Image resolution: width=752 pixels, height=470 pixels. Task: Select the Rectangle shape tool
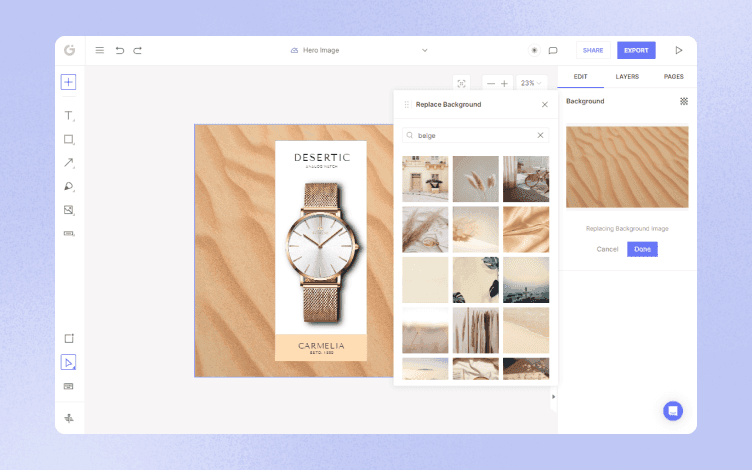click(69, 139)
